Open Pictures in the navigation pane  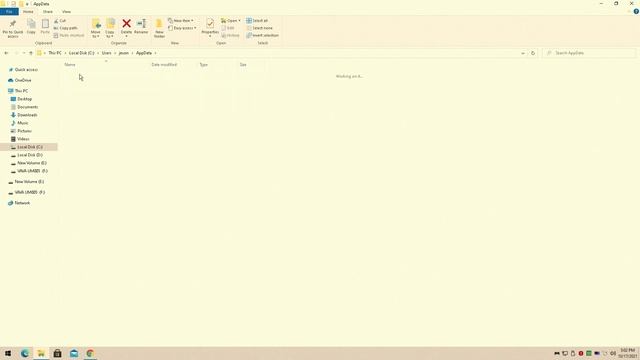click(24, 131)
